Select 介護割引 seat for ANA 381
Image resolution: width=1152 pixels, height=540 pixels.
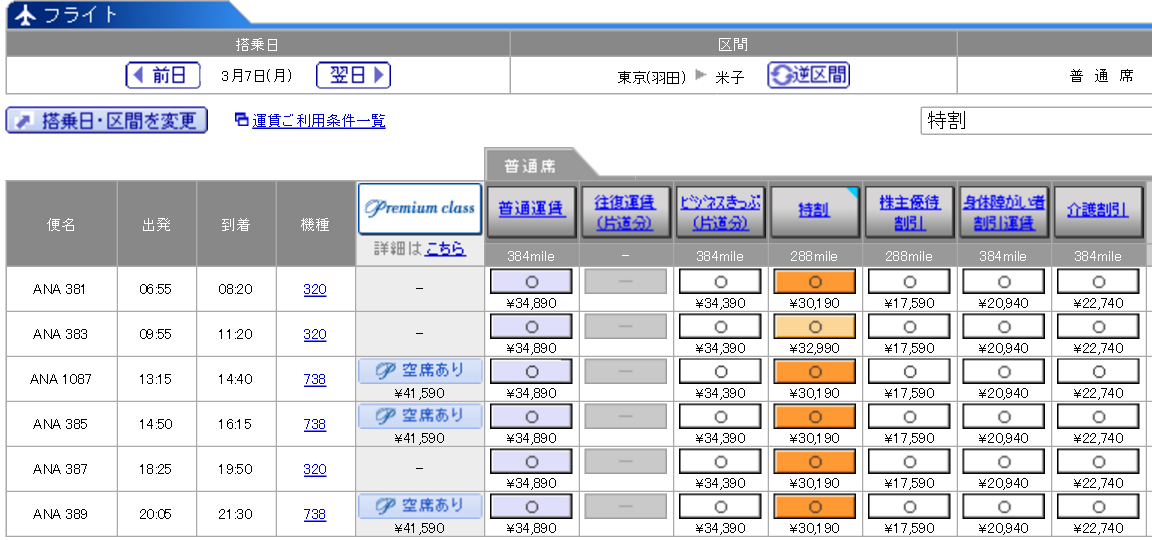1098,282
